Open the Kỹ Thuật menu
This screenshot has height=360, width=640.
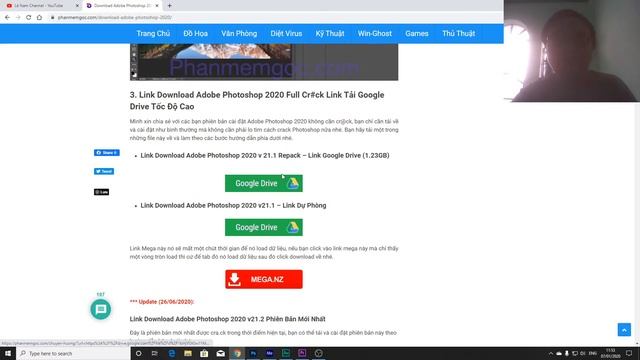coord(330,33)
